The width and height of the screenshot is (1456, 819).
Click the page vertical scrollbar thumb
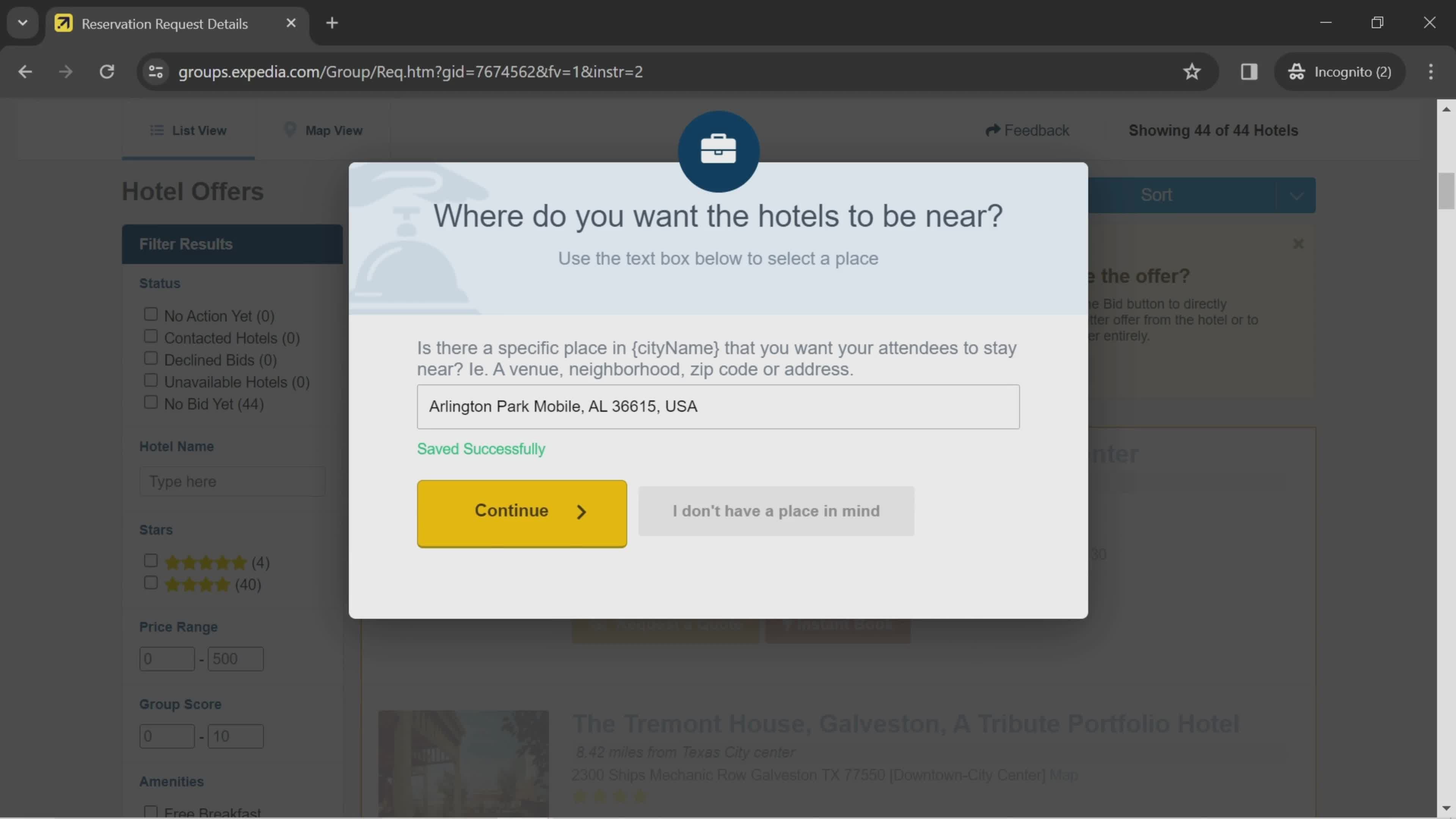pyautogui.click(x=1446, y=190)
